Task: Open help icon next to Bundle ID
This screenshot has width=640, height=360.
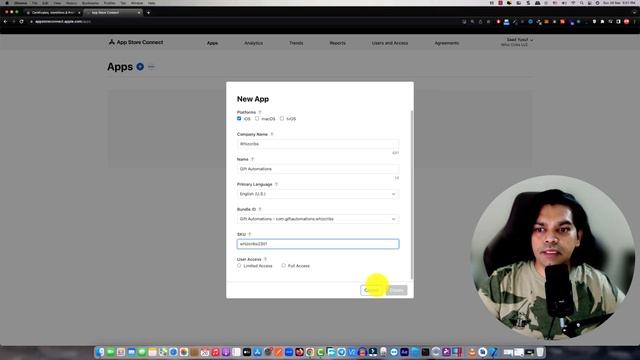Action: (260, 209)
